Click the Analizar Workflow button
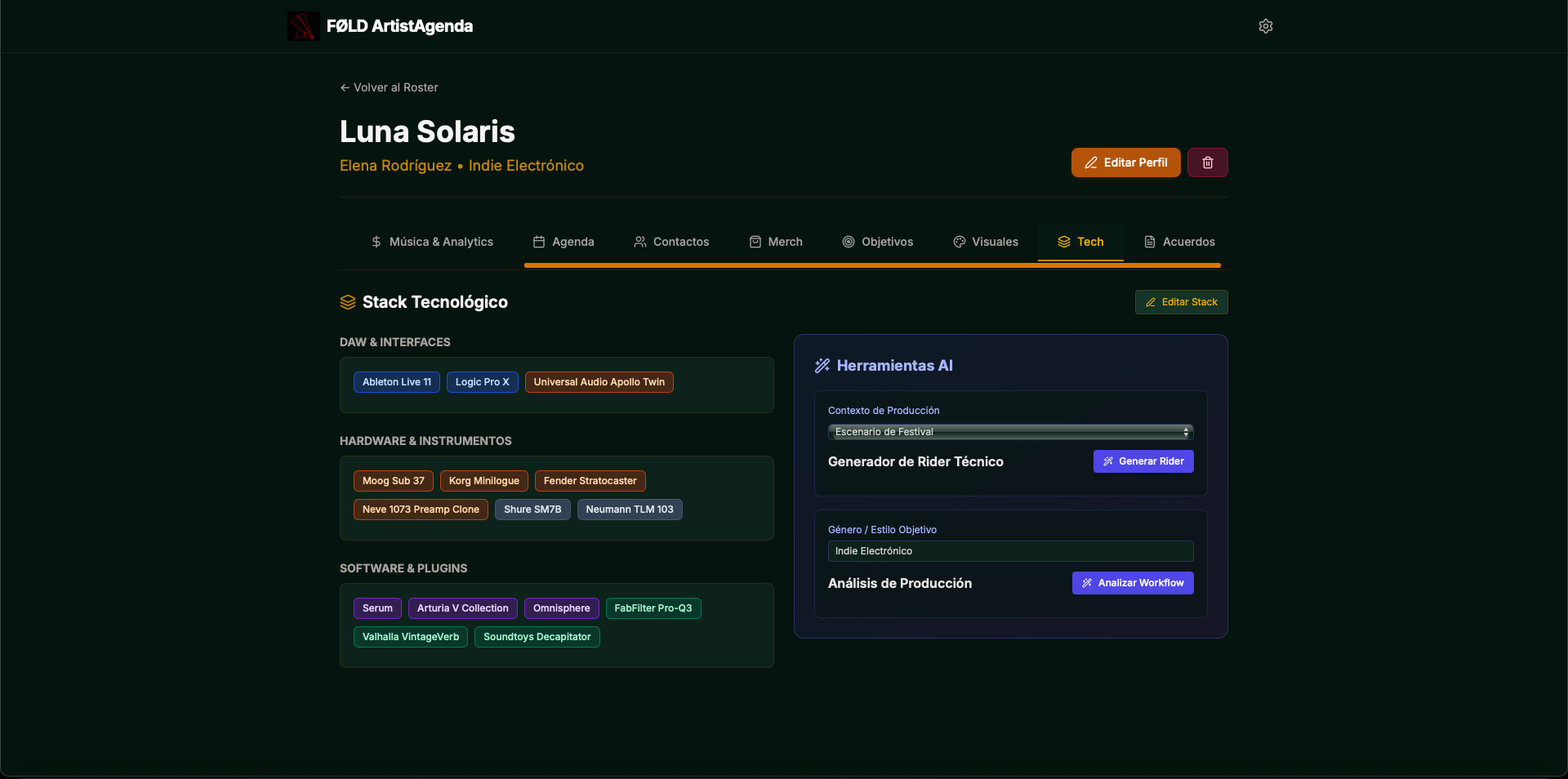Image resolution: width=1568 pixels, height=779 pixels. tap(1133, 583)
